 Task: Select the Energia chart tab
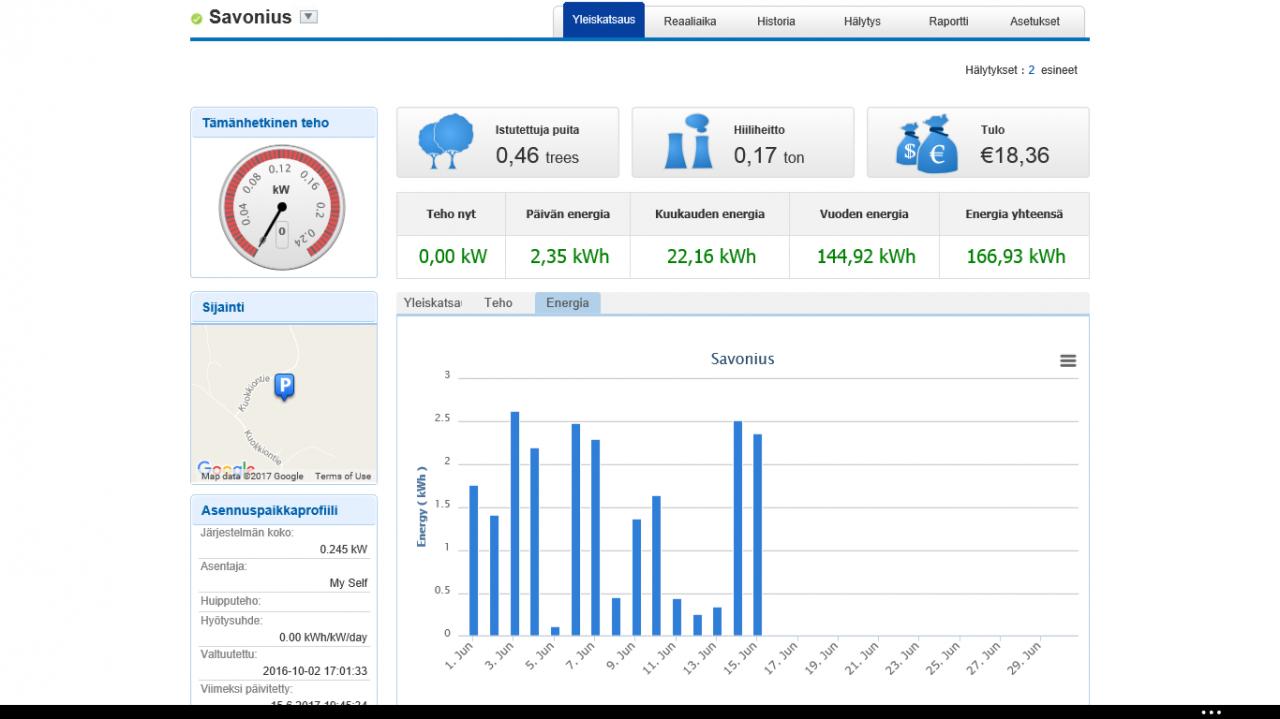coord(567,303)
